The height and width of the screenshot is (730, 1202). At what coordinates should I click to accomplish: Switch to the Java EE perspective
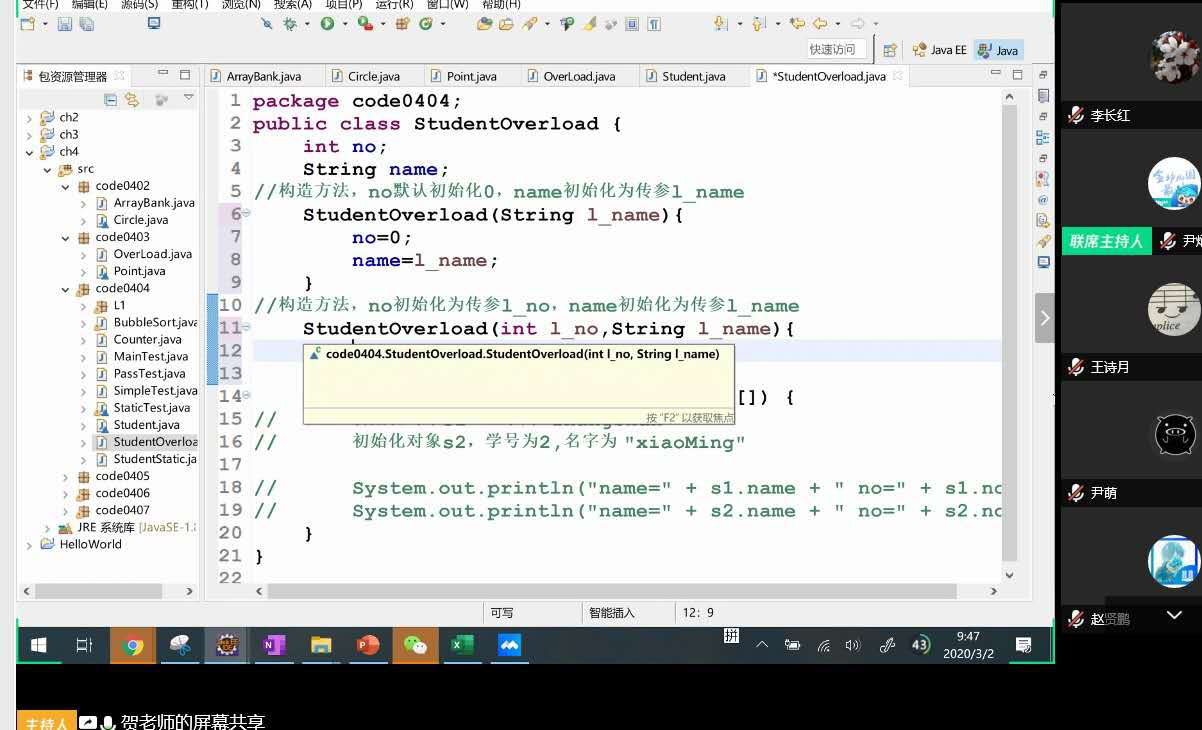coord(939,50)
